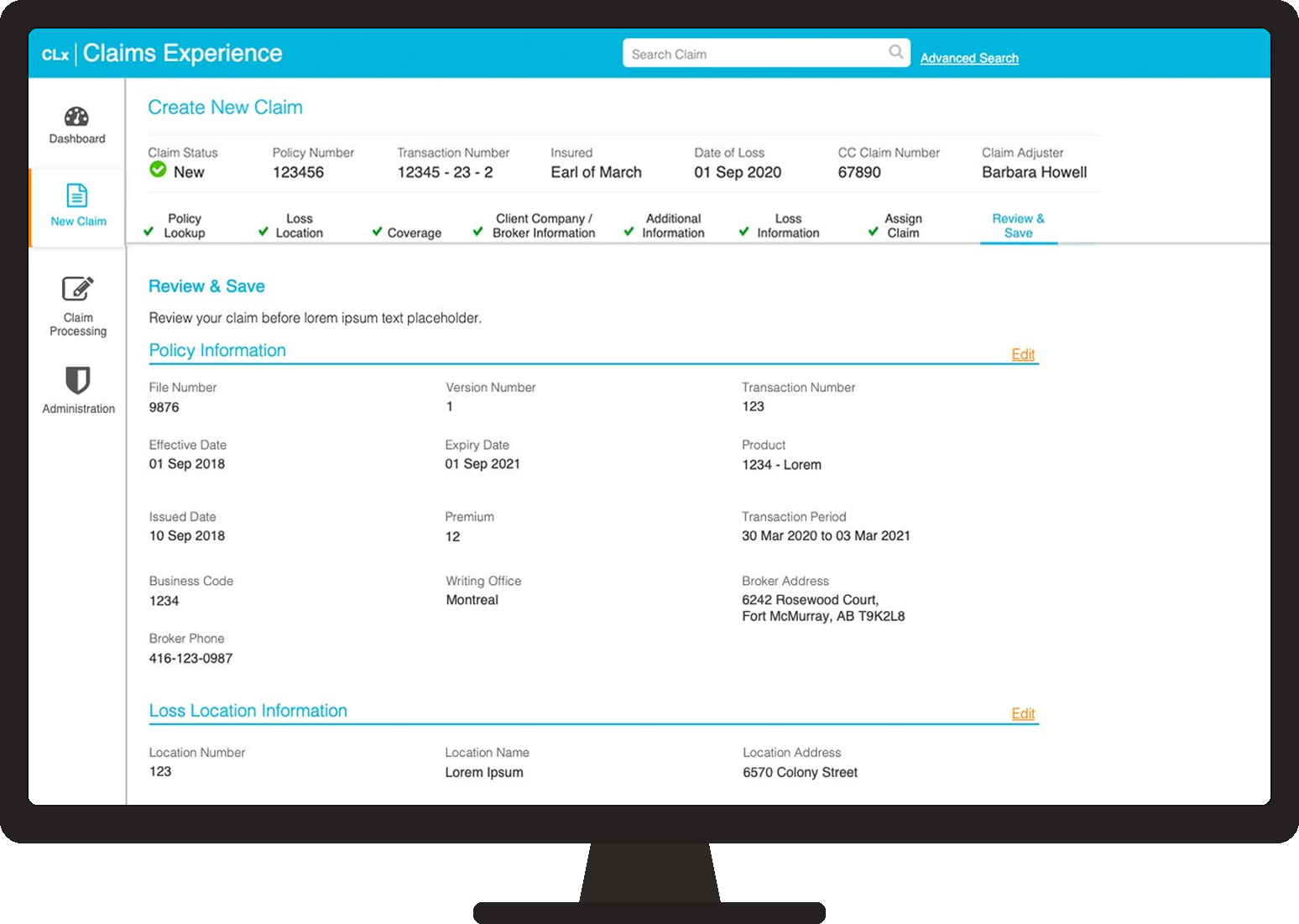Edit the Loss Location Information section
1299x924 pixels.
(1023, 713)
